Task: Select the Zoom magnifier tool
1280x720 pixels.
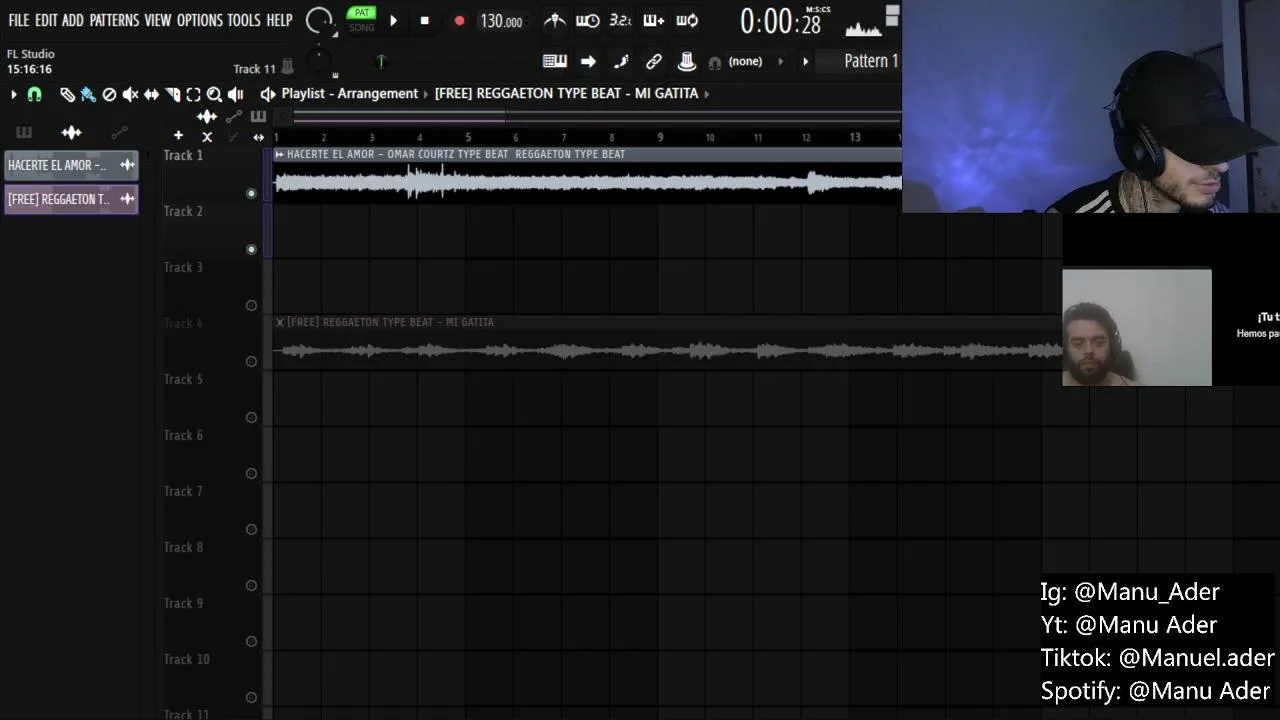Action: click(214, 94)
